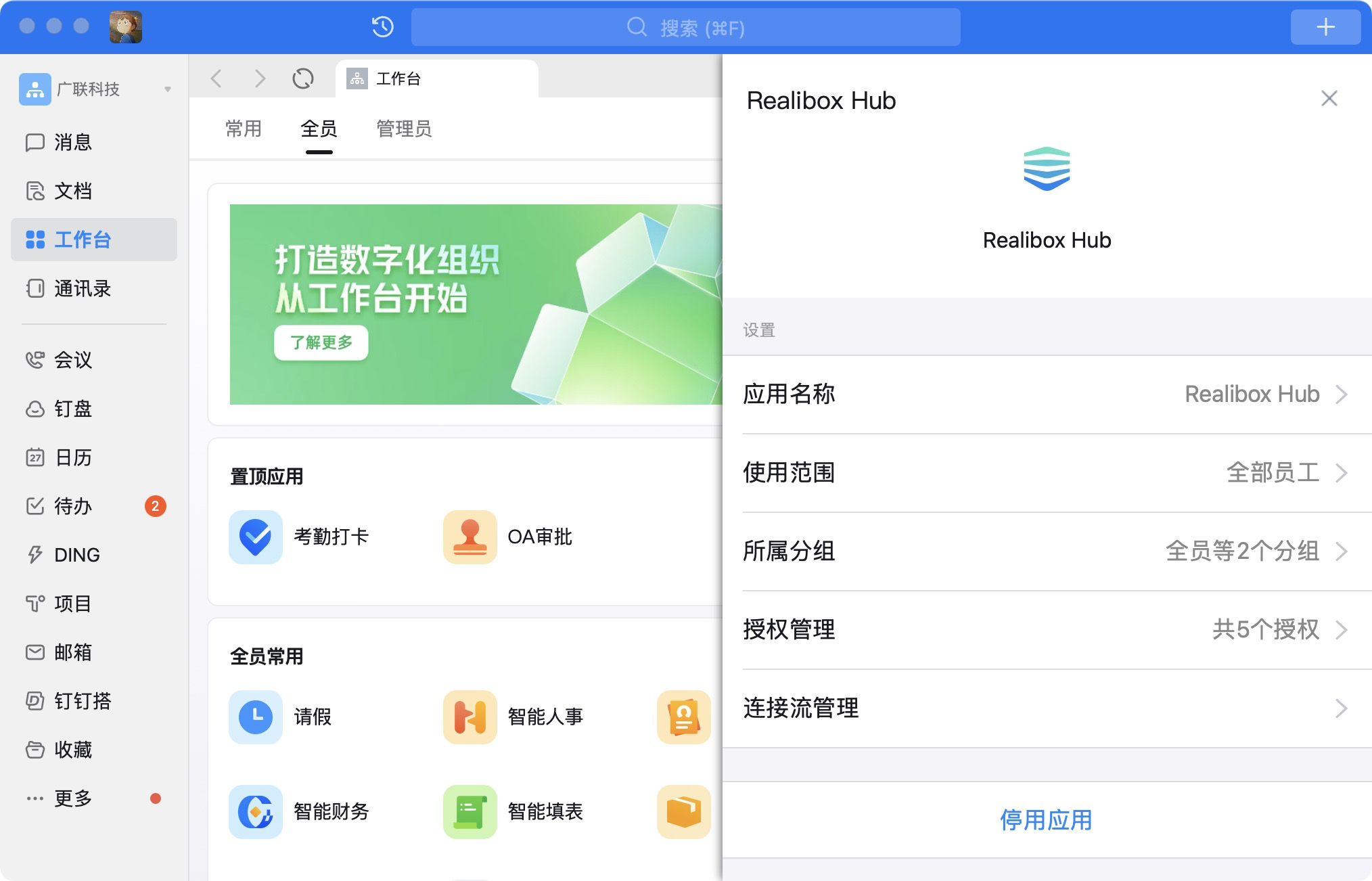This screenshot has width=1372, height=881.
Task: Switch to the 常用 tab
Action: [x=244, y=129]
